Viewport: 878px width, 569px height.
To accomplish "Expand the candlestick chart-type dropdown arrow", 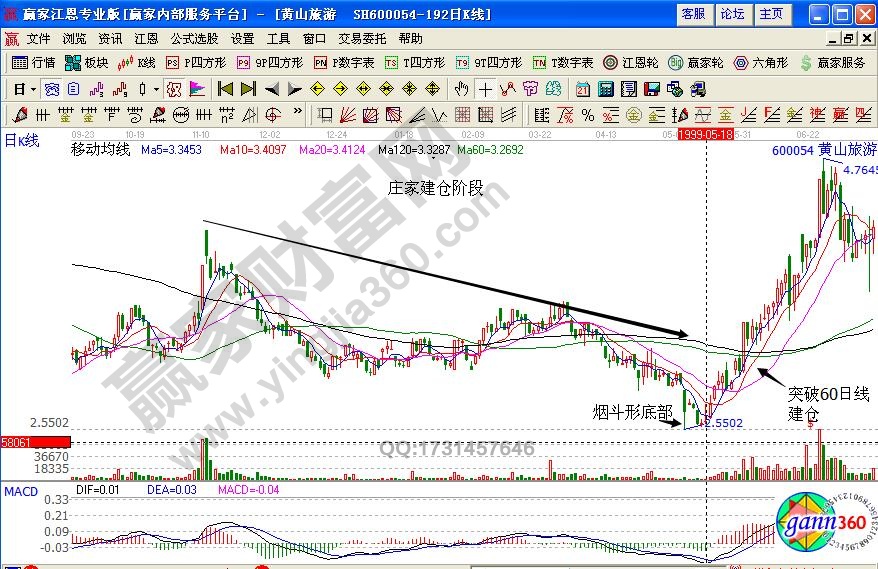I will [156, 89].
